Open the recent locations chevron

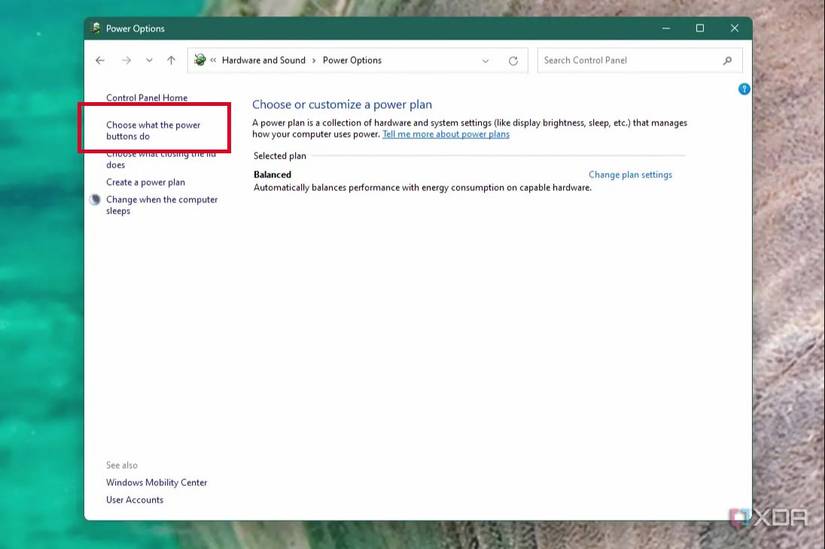[149, 61]
